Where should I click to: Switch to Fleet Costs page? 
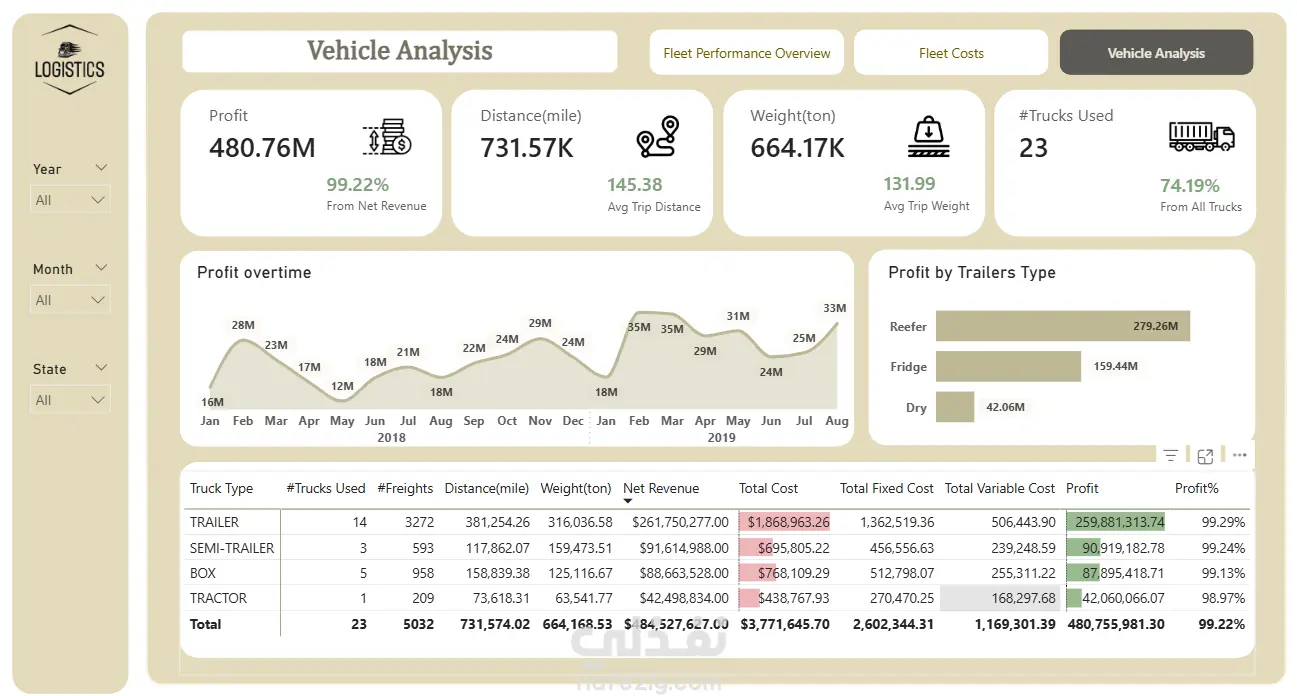[x=951, y=53]
